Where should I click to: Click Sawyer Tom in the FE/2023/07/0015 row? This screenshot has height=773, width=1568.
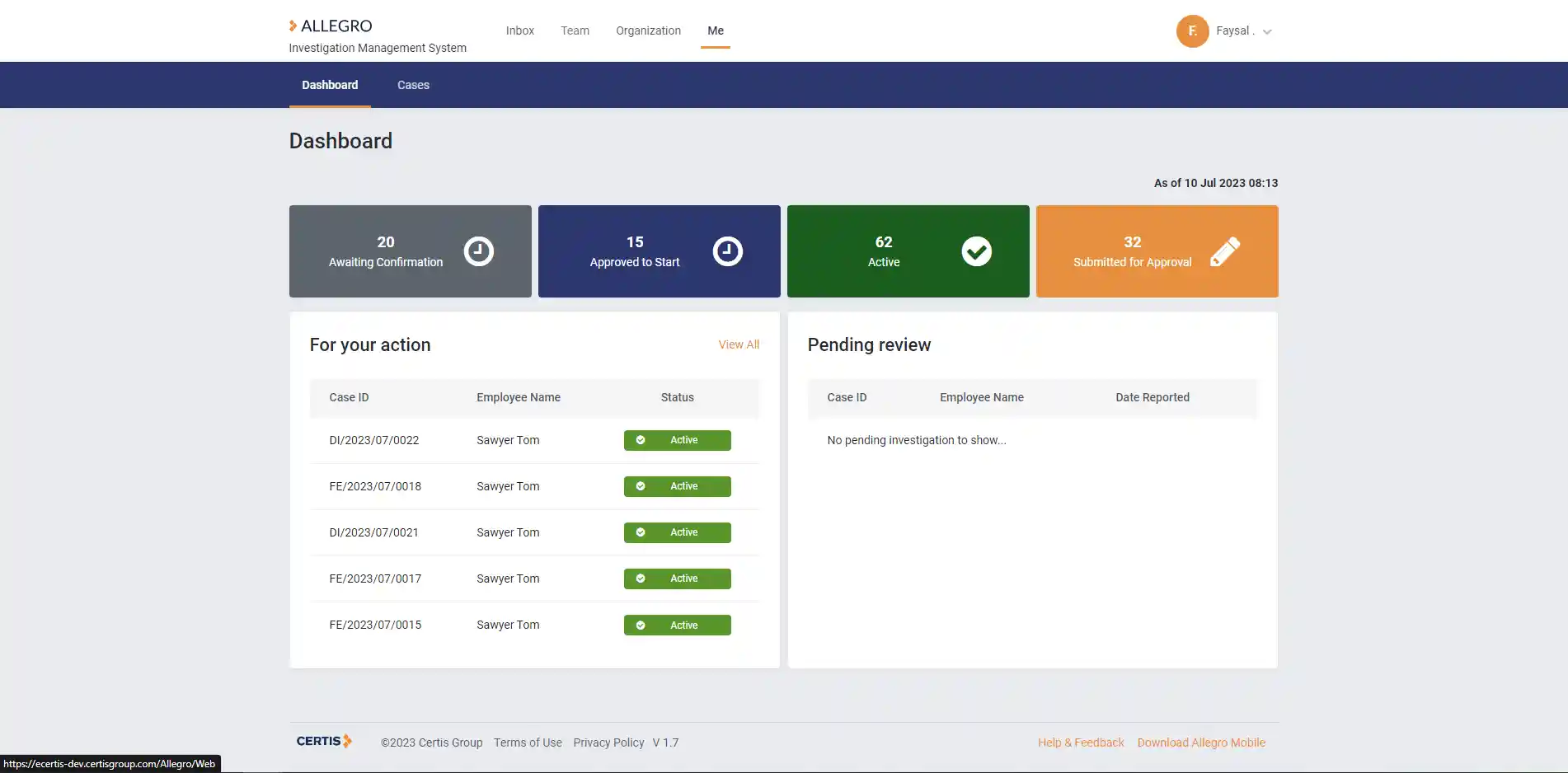coord(508,625)
